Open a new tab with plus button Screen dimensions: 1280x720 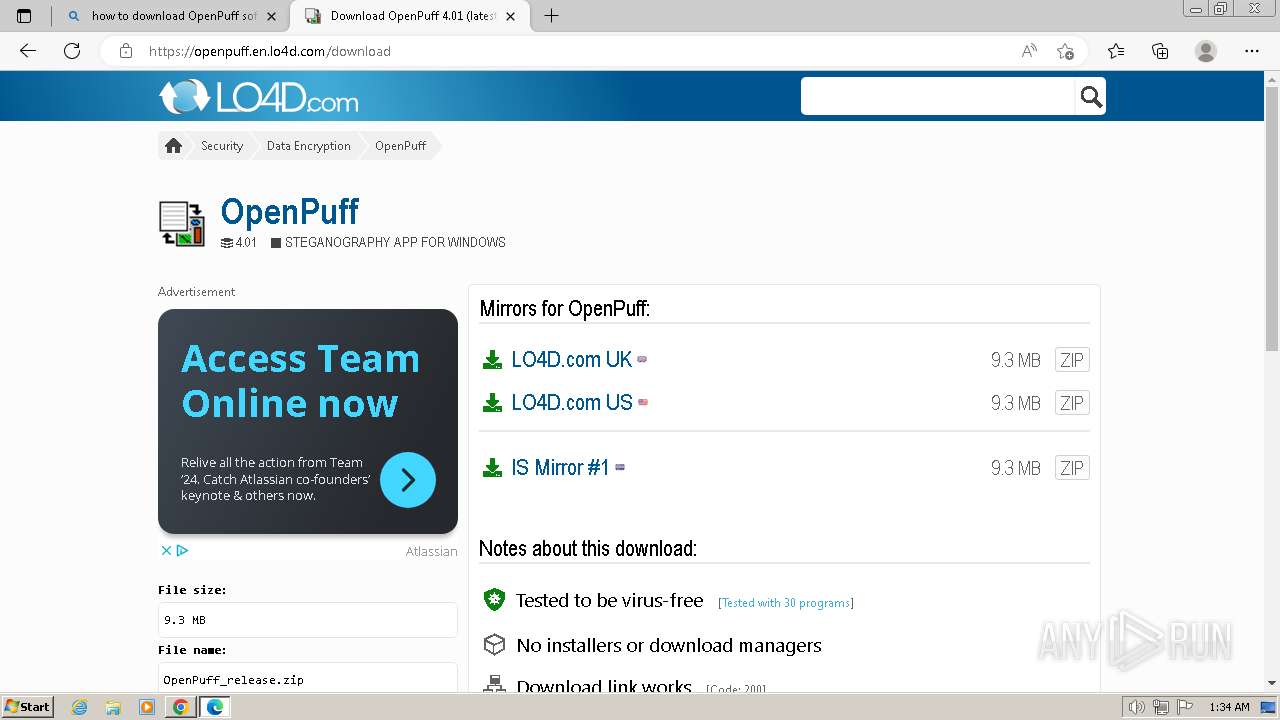[x=551, y=16]
